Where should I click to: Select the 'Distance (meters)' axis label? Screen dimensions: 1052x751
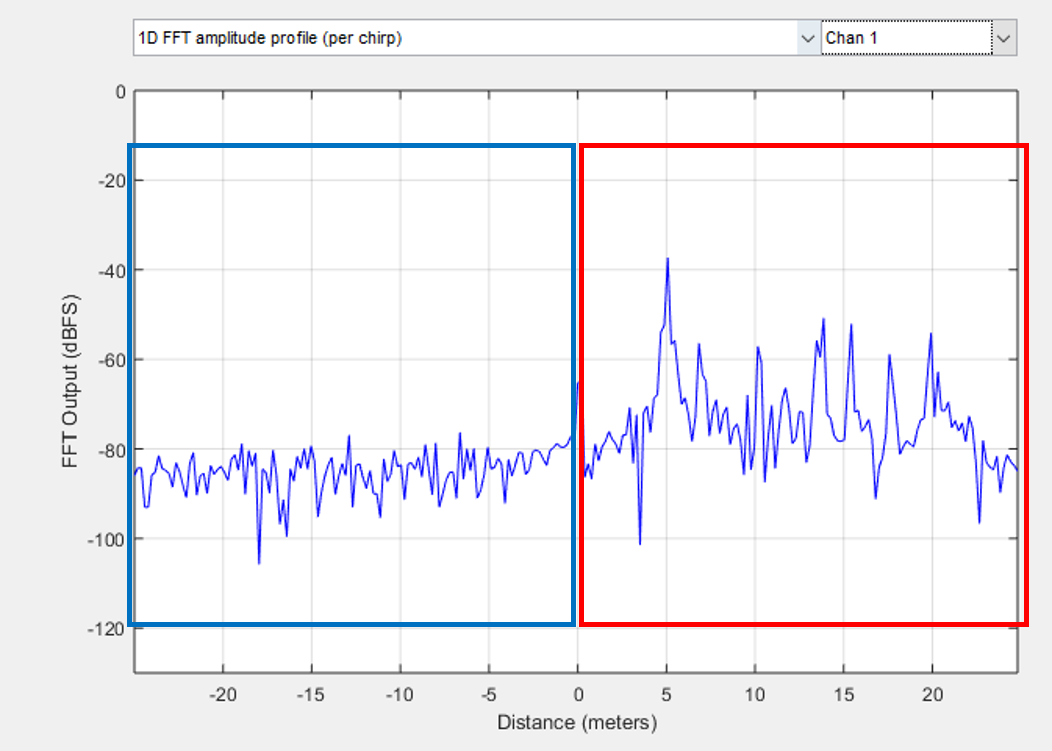pos(577,723)
